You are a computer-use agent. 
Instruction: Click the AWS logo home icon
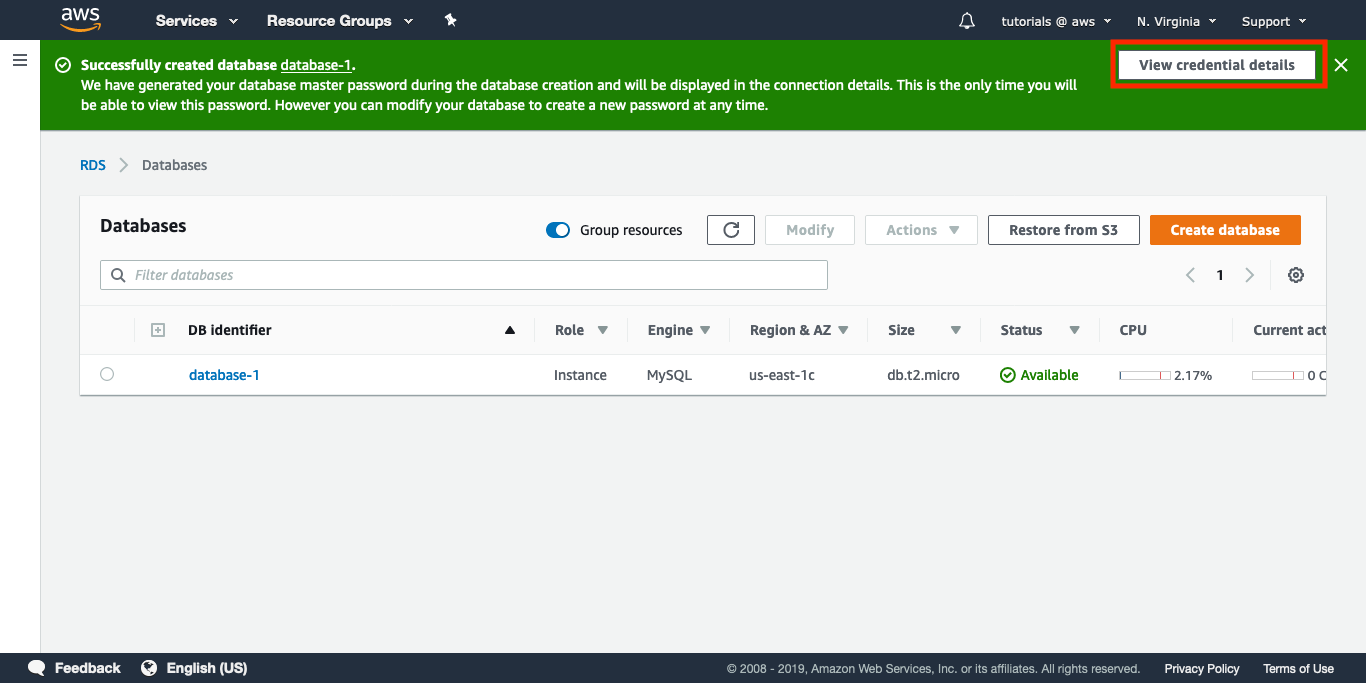pyautogui.click(x=81, y=19)
